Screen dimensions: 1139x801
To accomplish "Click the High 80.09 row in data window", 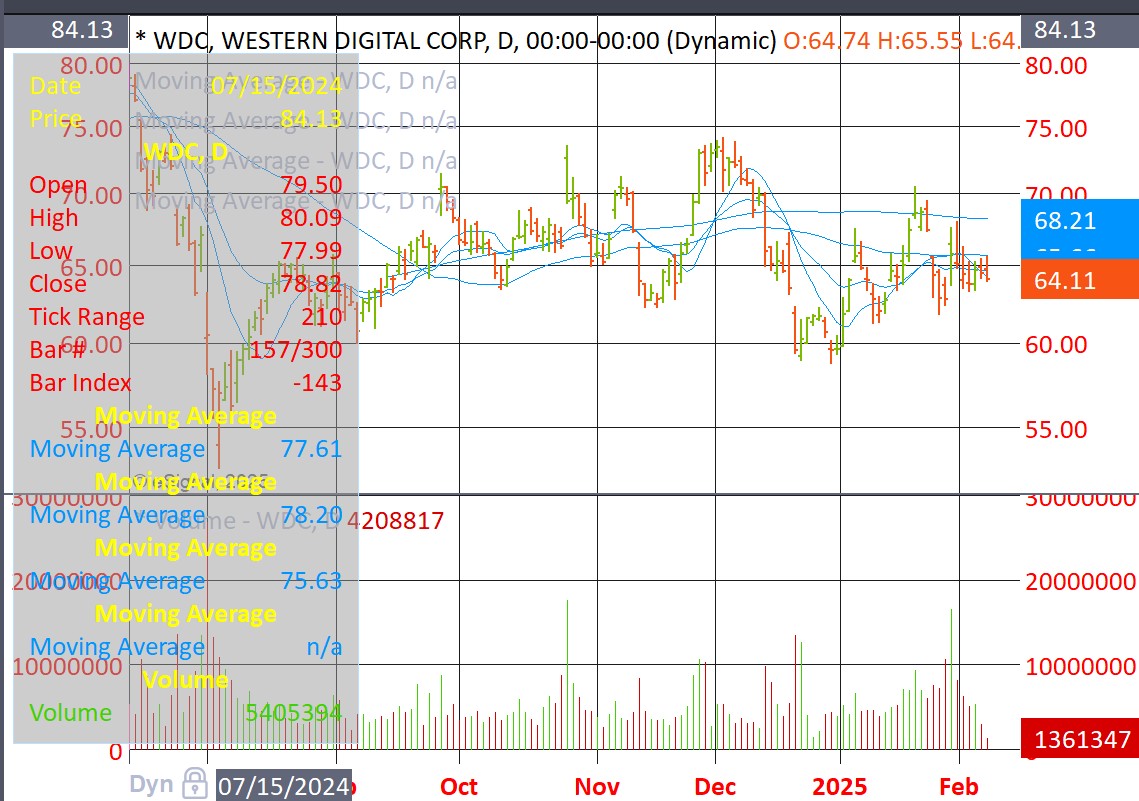I will pos(185,217).
